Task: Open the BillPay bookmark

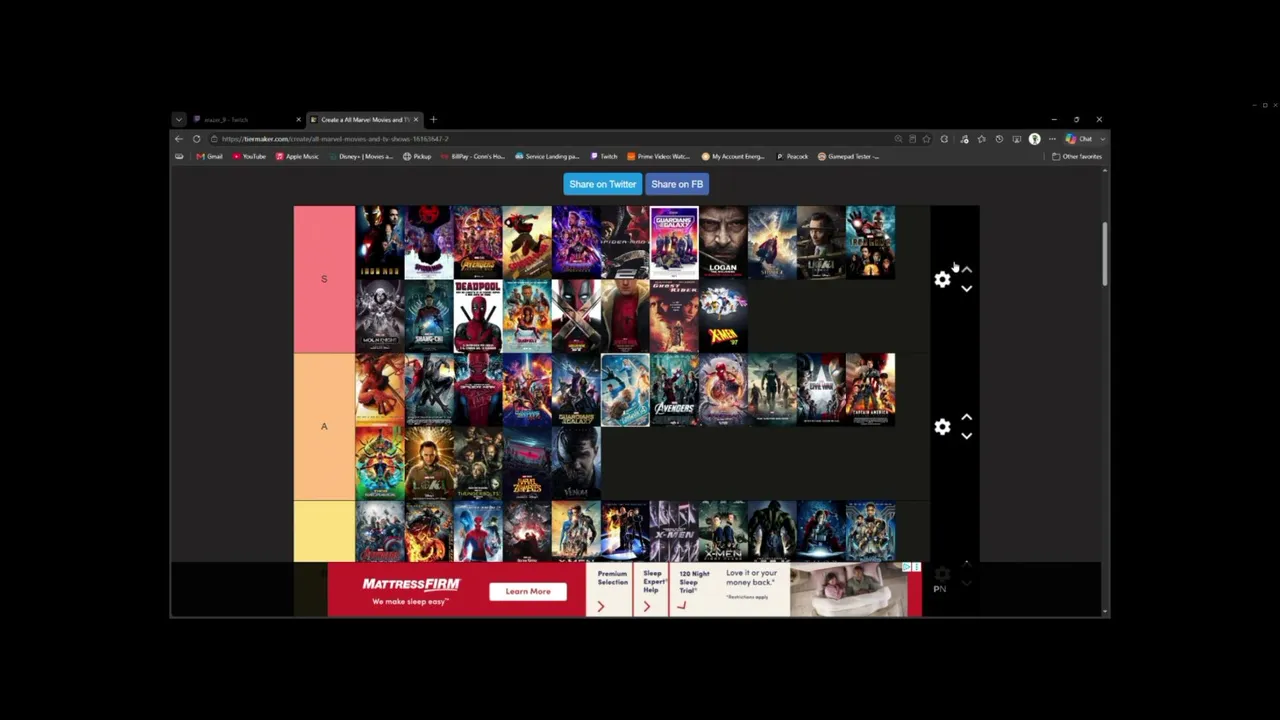Action: (x=473, y=156)
